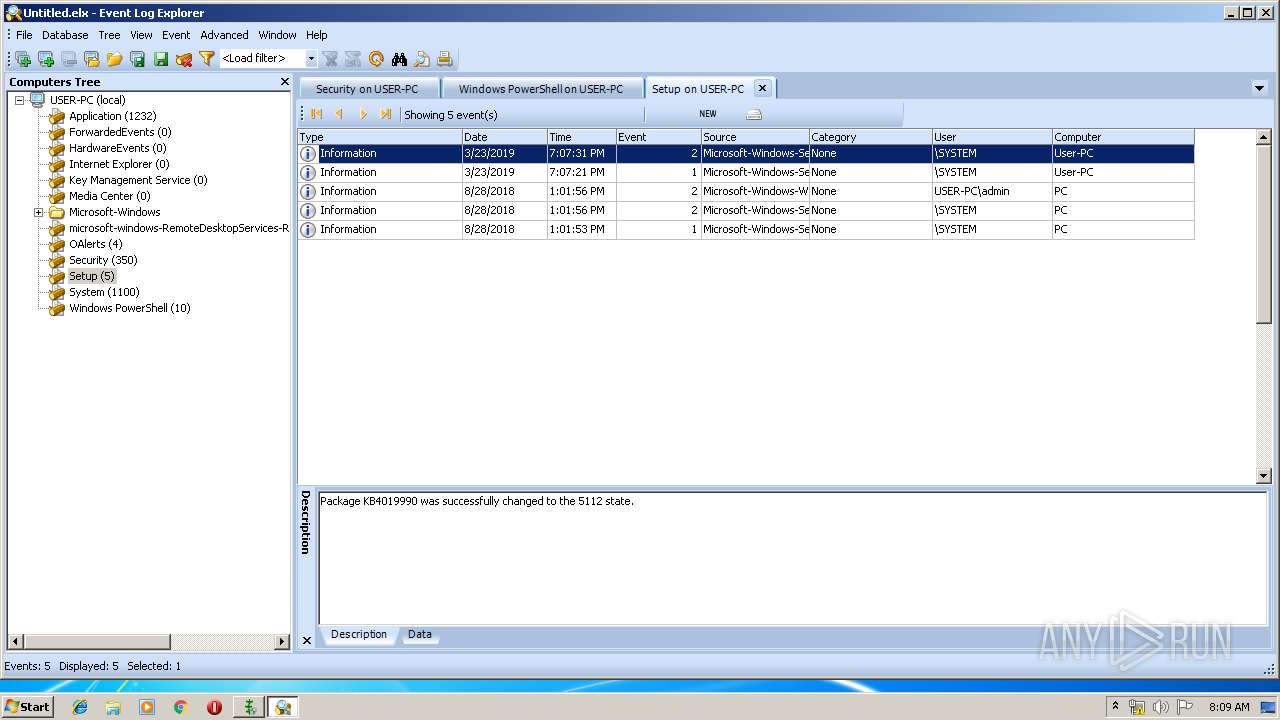Select HardwareEvents (0) log

click(117, 148)
